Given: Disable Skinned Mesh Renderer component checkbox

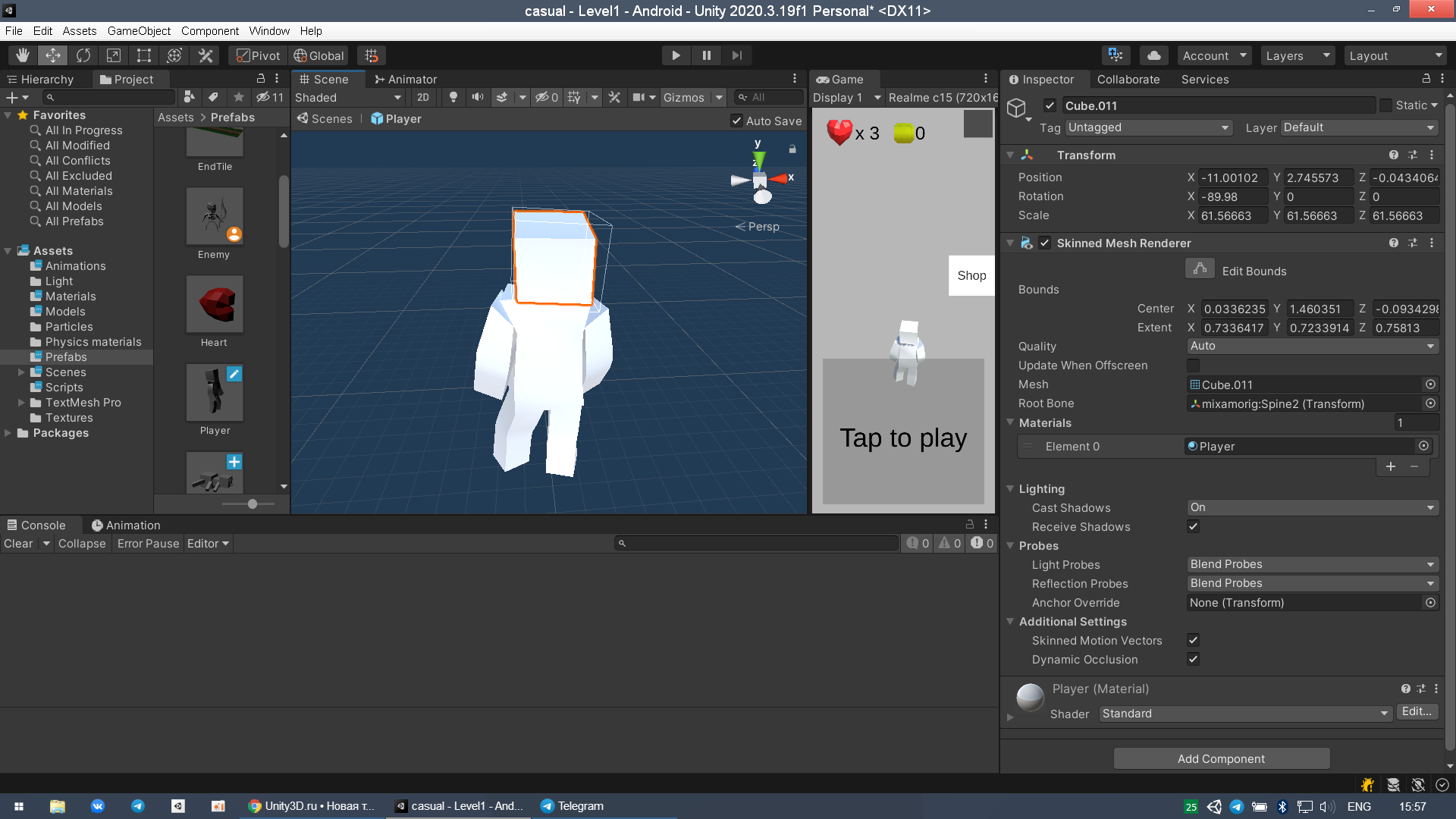Looking at the screenshot, I should tap(1045, 243).
